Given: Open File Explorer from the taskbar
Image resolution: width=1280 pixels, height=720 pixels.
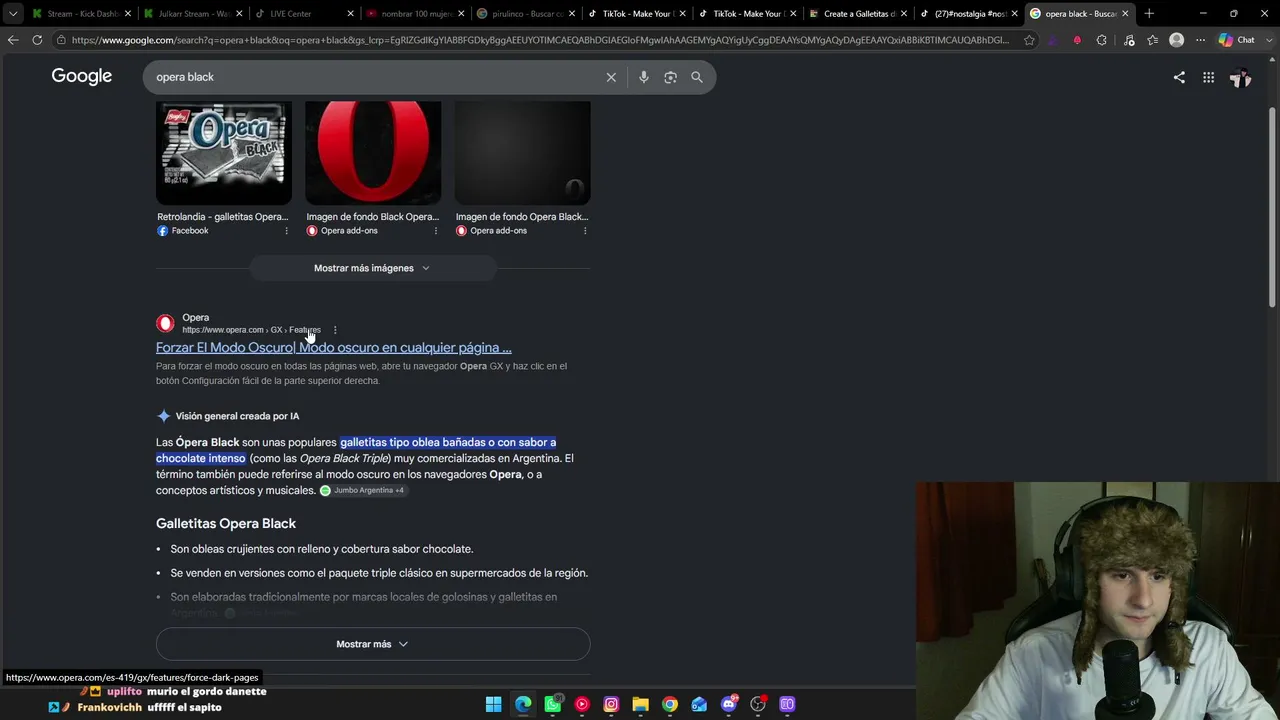Looking at the screenshot, I should (640, 704).
